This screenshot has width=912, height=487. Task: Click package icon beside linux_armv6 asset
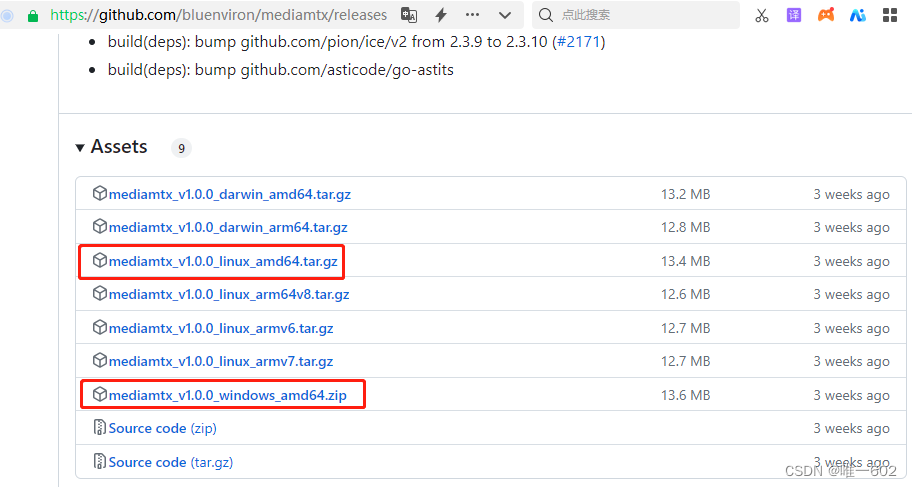point(100,328)
